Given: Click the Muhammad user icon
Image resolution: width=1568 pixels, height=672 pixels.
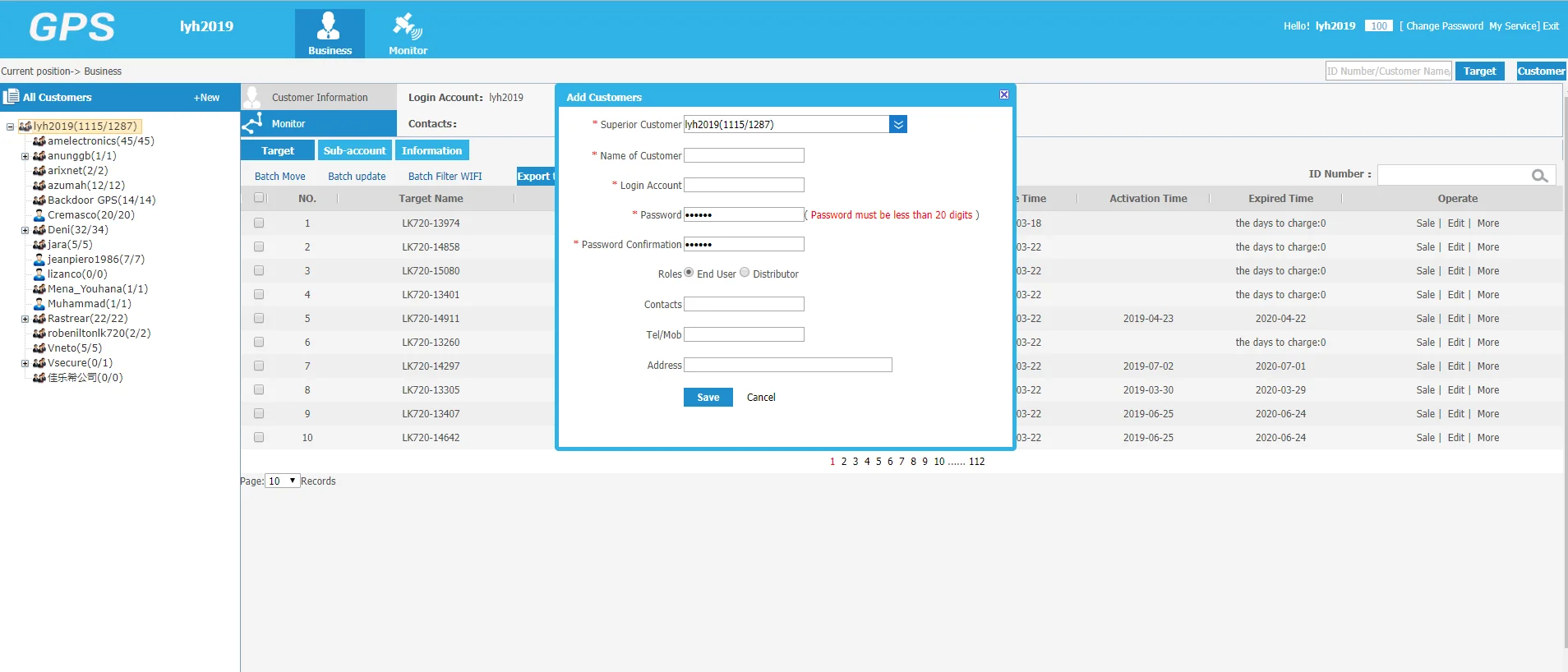Looking at the screenshot, I should (x=39, y=304).
